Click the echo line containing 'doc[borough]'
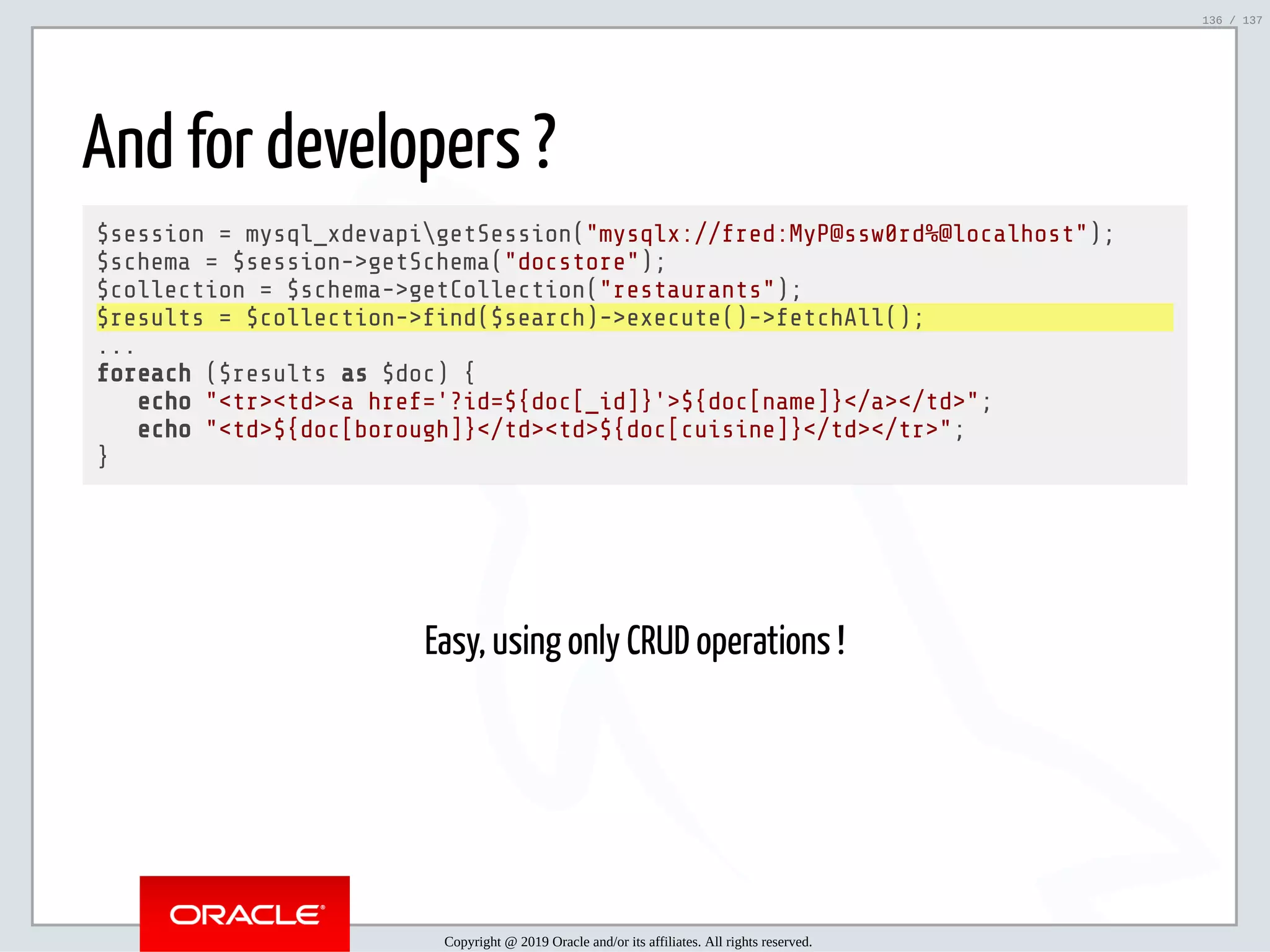1270x952 pixels. click(x=551, y=430)
